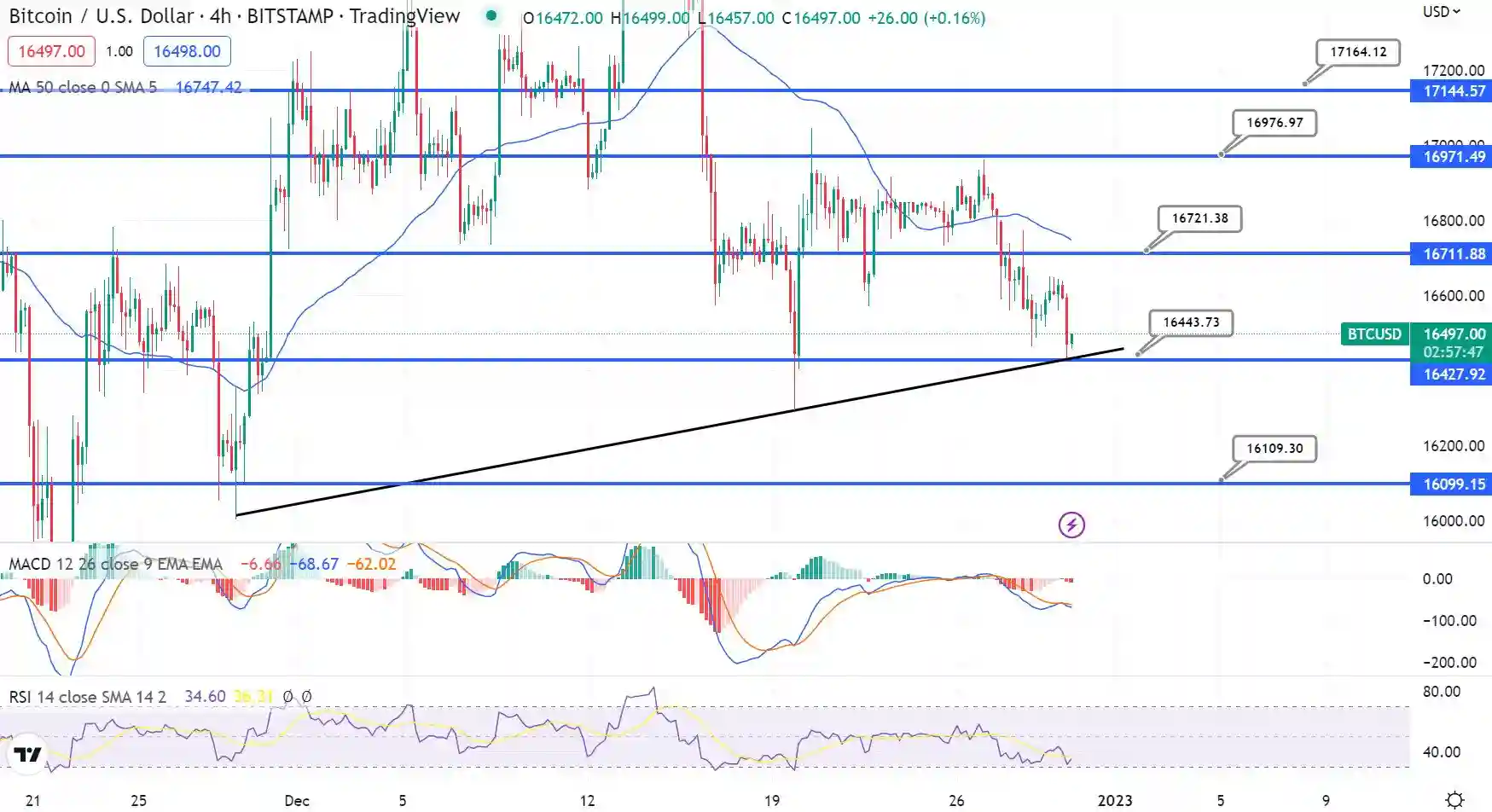Open the USD currency dropdown
The width and height of the screenshot is (1492, 812).
pos(1442,12)
